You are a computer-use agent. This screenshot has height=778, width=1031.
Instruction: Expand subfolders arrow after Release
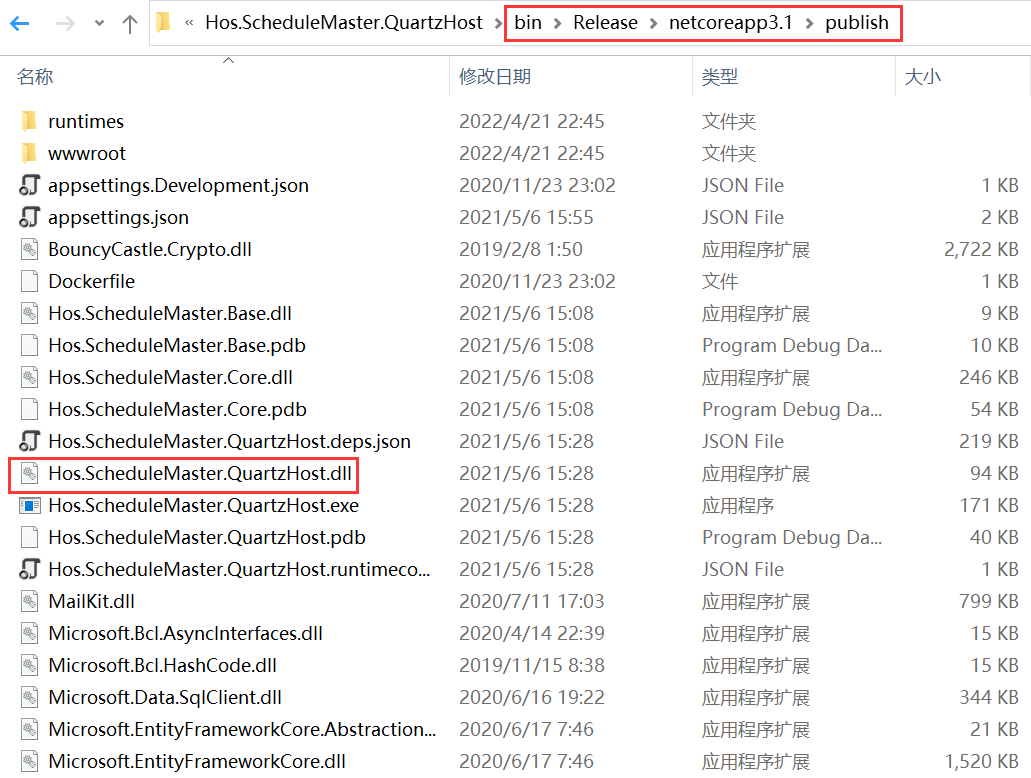(x=654, y=24)
